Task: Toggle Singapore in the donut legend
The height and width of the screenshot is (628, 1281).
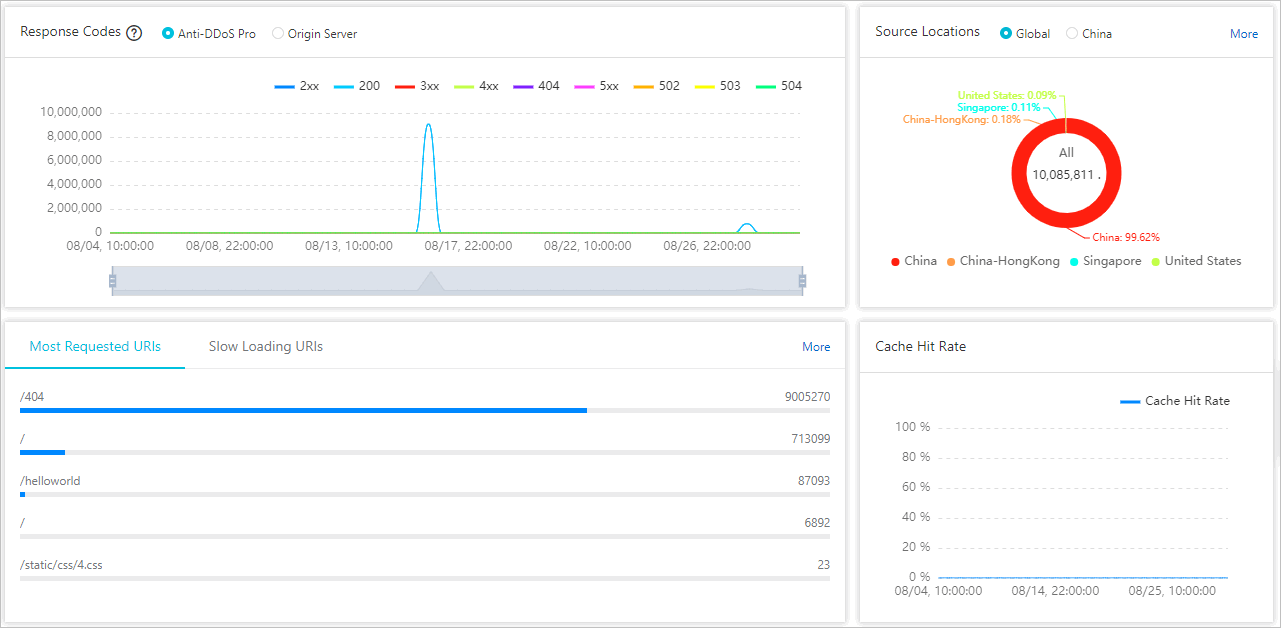Action: tap(1105, 261)
